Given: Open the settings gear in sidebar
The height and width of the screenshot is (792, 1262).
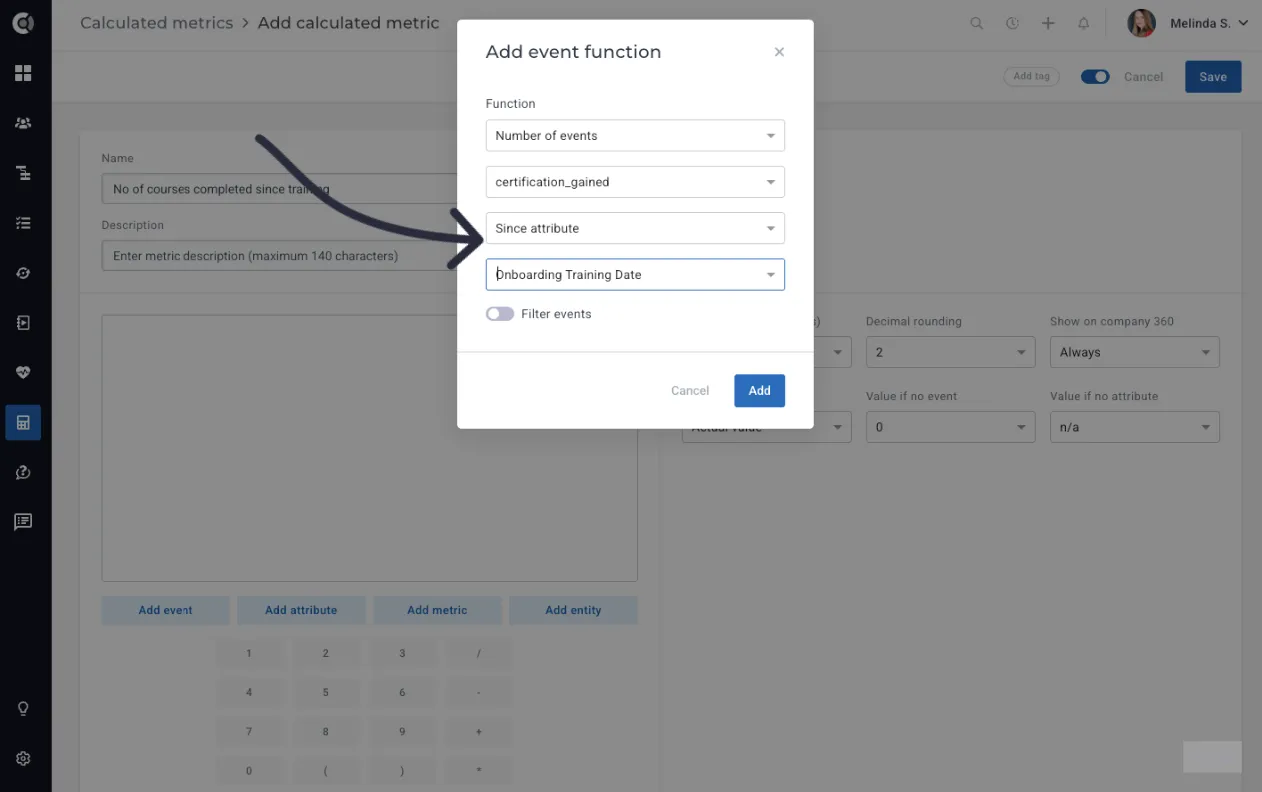Looking at the screenshot, I should [x=23, y=758].
